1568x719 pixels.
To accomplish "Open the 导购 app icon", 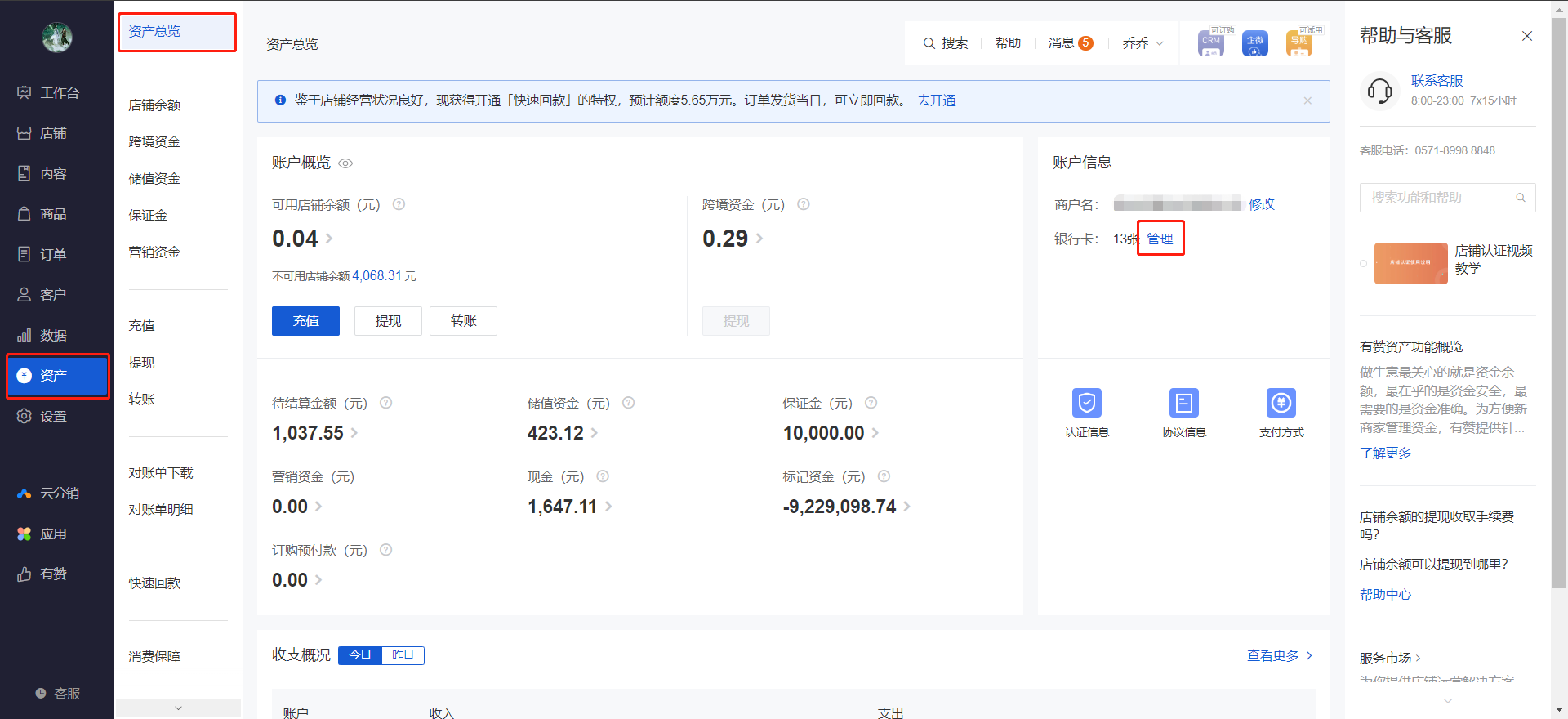I will click(1299, 43).
